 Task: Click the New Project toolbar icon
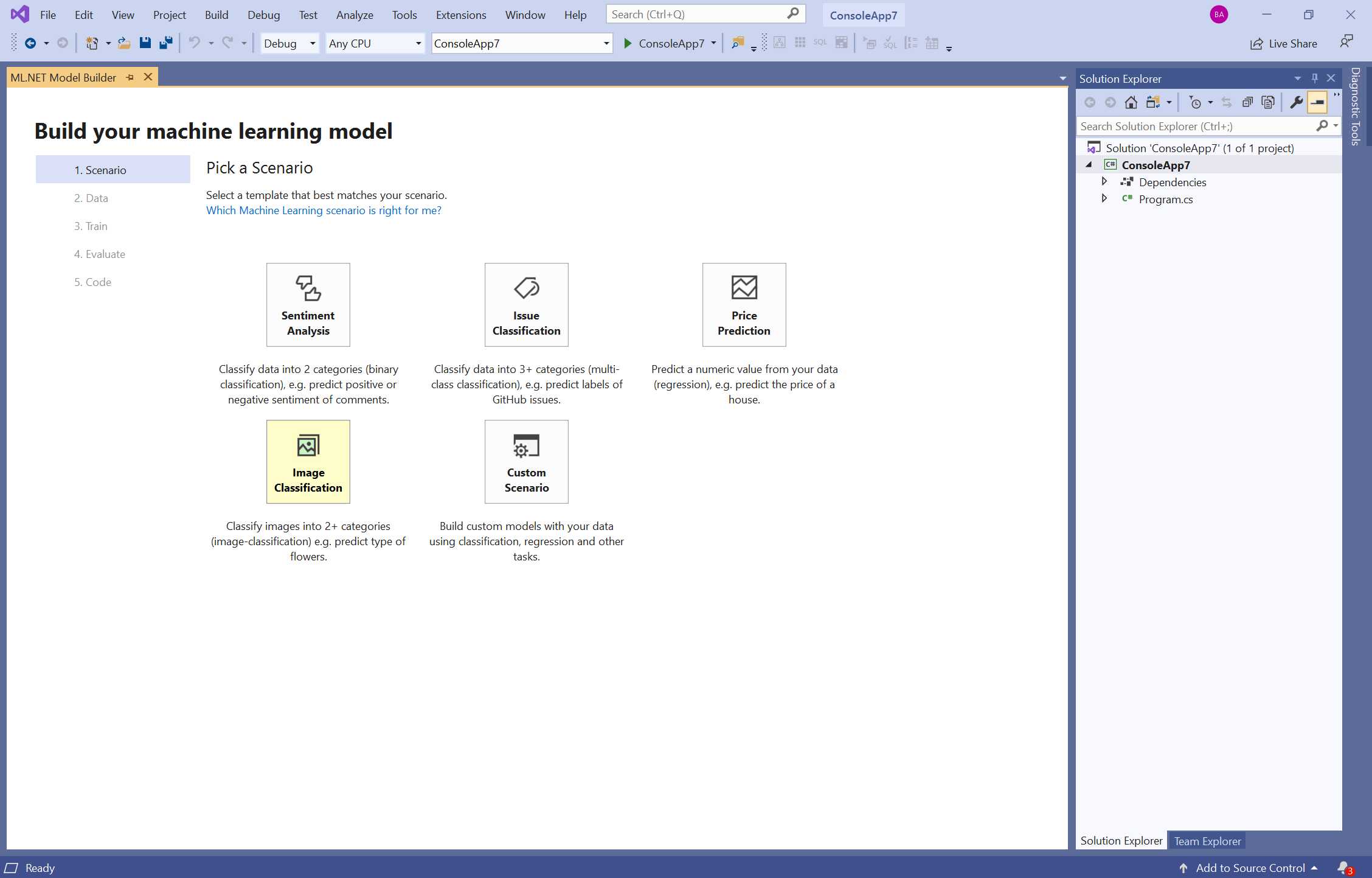(x=92, y=43)
